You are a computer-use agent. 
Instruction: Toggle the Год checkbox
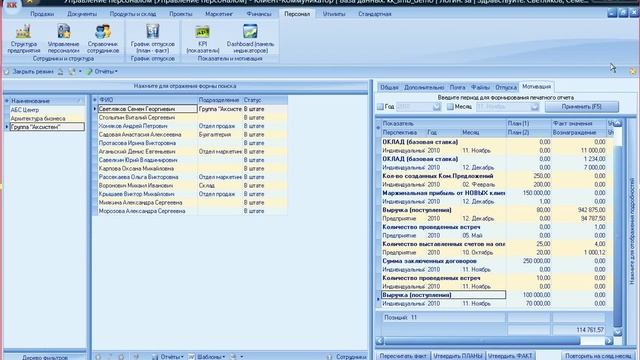pos(380,107)
